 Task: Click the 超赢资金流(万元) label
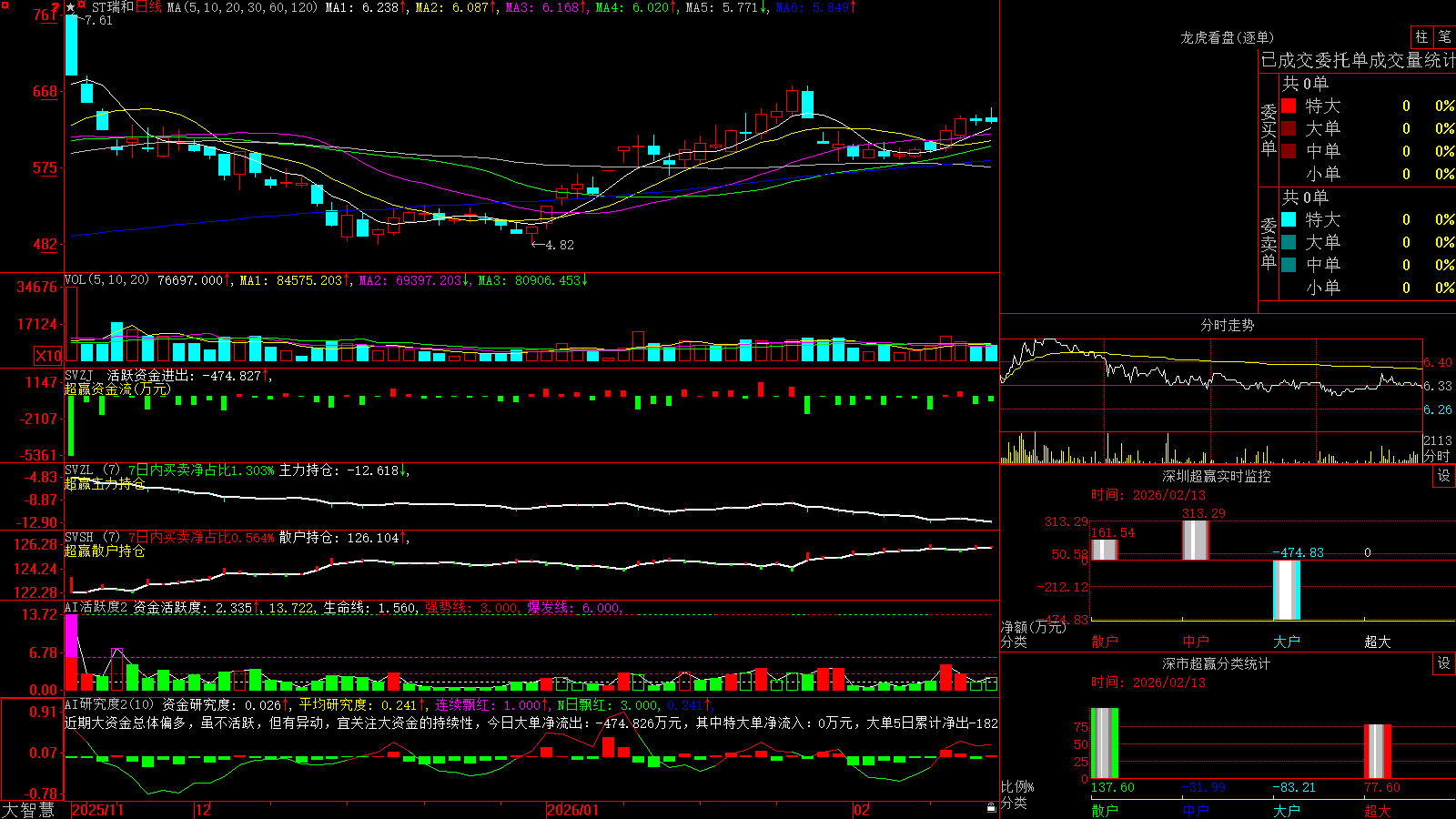pos(117,389)
